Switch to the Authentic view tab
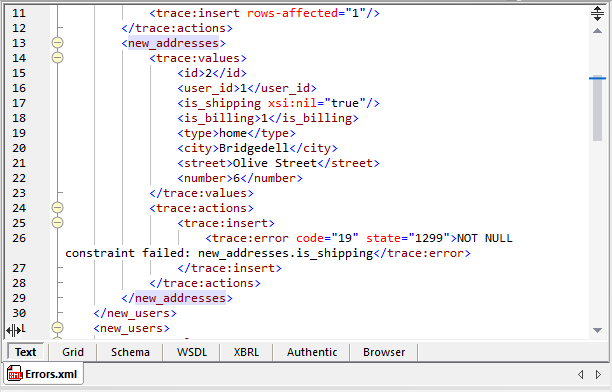Screen dimensions: 612x392 pos(311,352)
